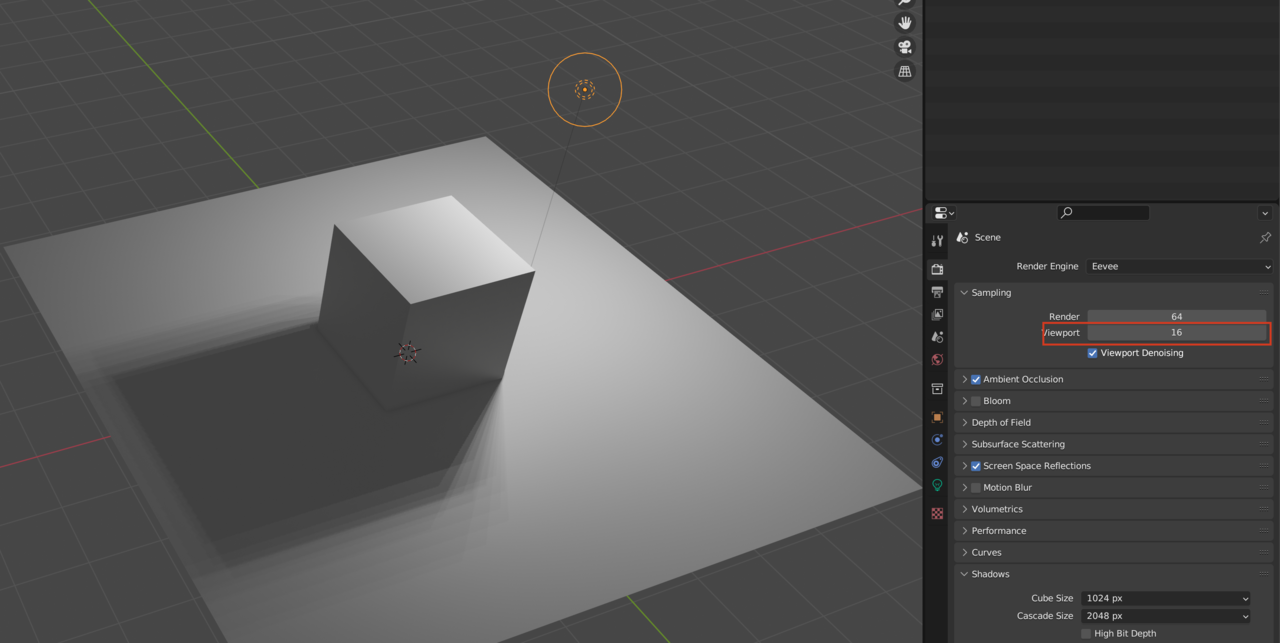Expand the Volumetrics panel
Screen dimensions: 1280x643
point(997,509)
